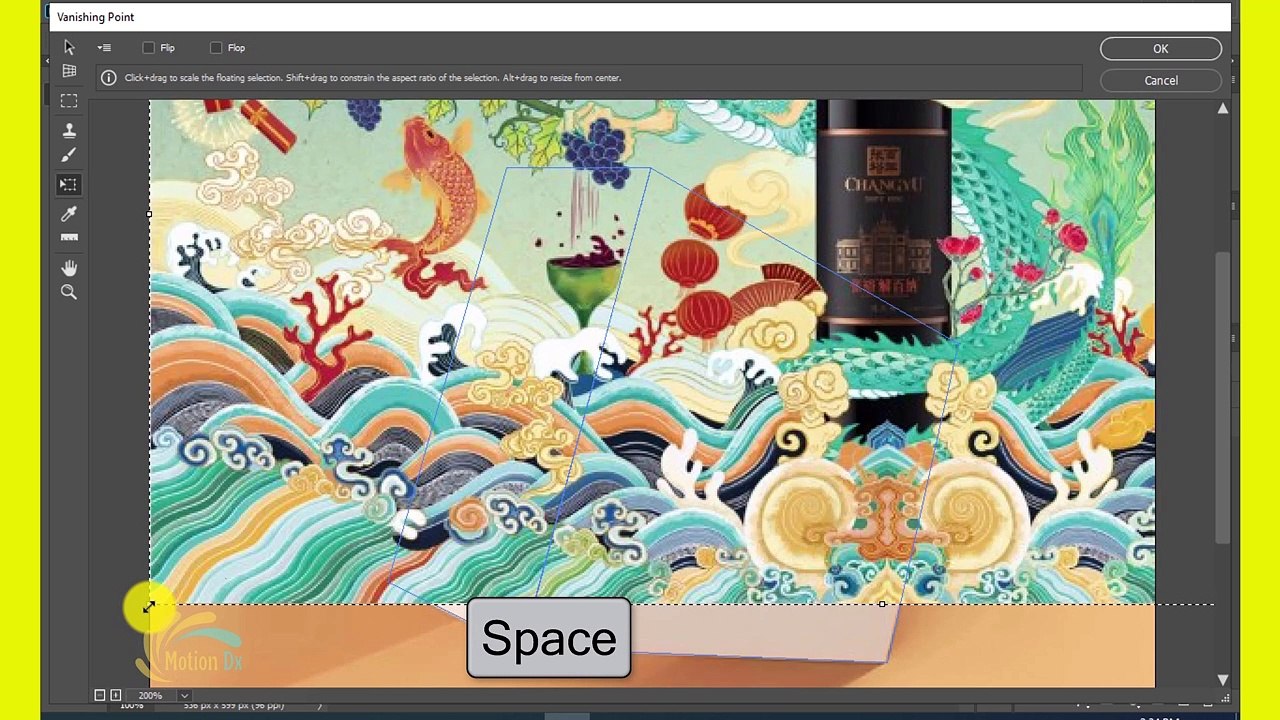Enable the Flop checkbox
The height and width of the screenshot is (720, 1280).
(x=216, y=48)
